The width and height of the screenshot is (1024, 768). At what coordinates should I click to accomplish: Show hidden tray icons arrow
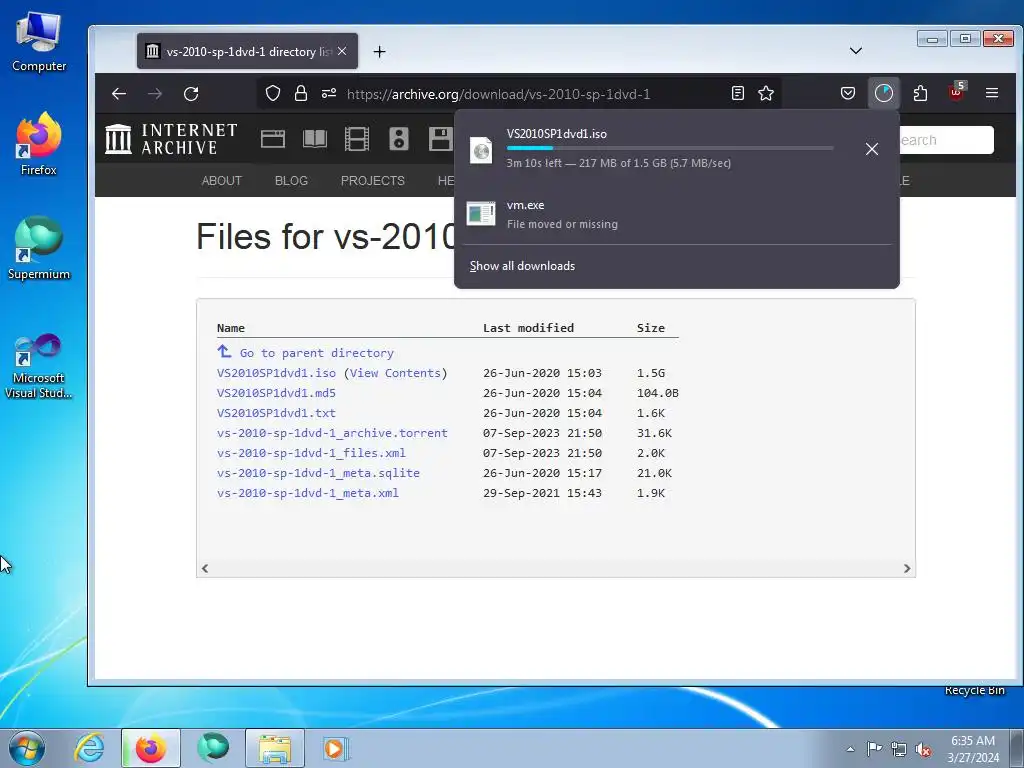point(850,749)
